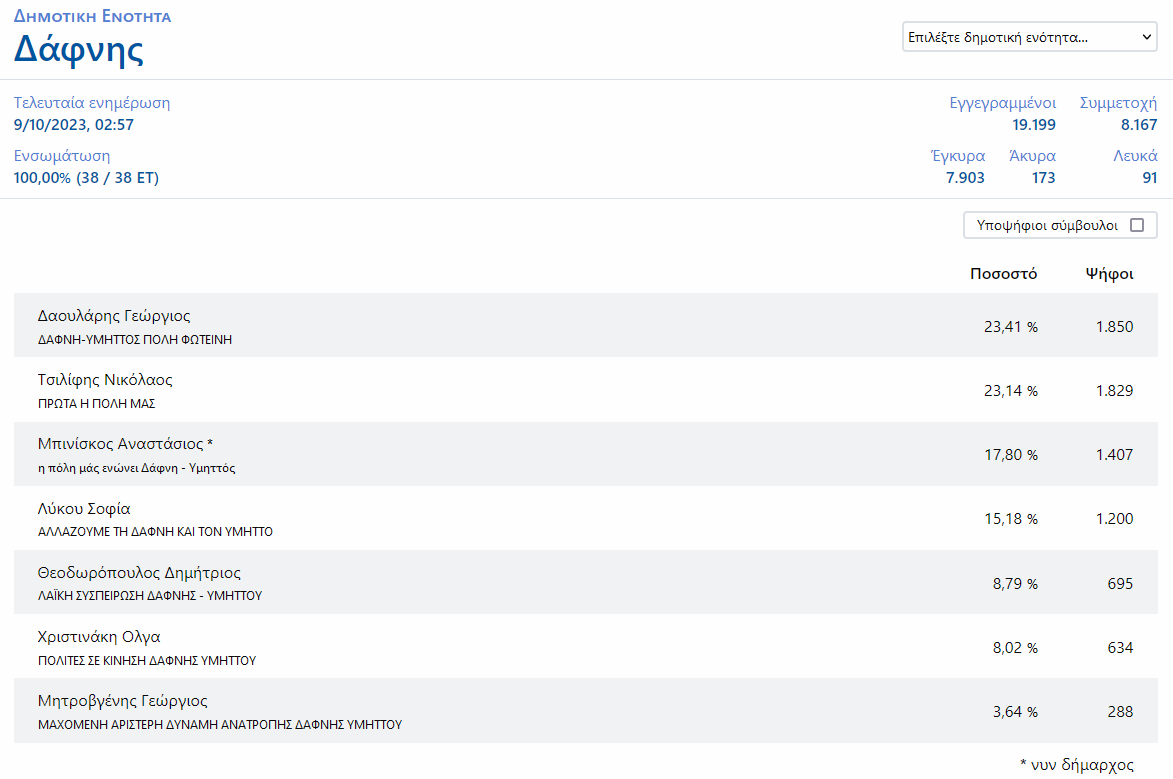This screenshot has height=779, width=1173.
Task: Click the 1.850 votes figure
Action: [1112, 326]
